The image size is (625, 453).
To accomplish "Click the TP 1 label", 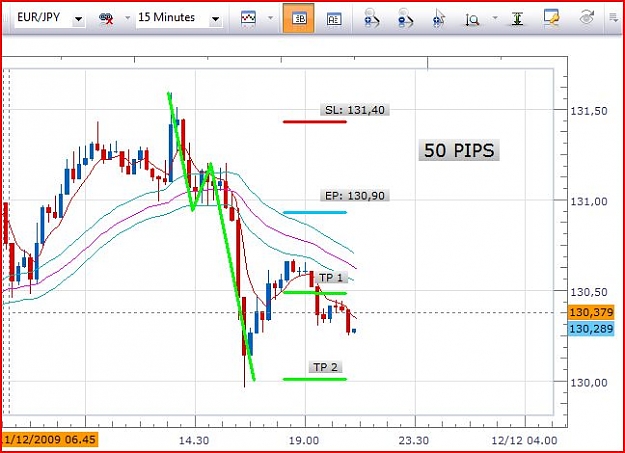I will click(x=331, y=278).
